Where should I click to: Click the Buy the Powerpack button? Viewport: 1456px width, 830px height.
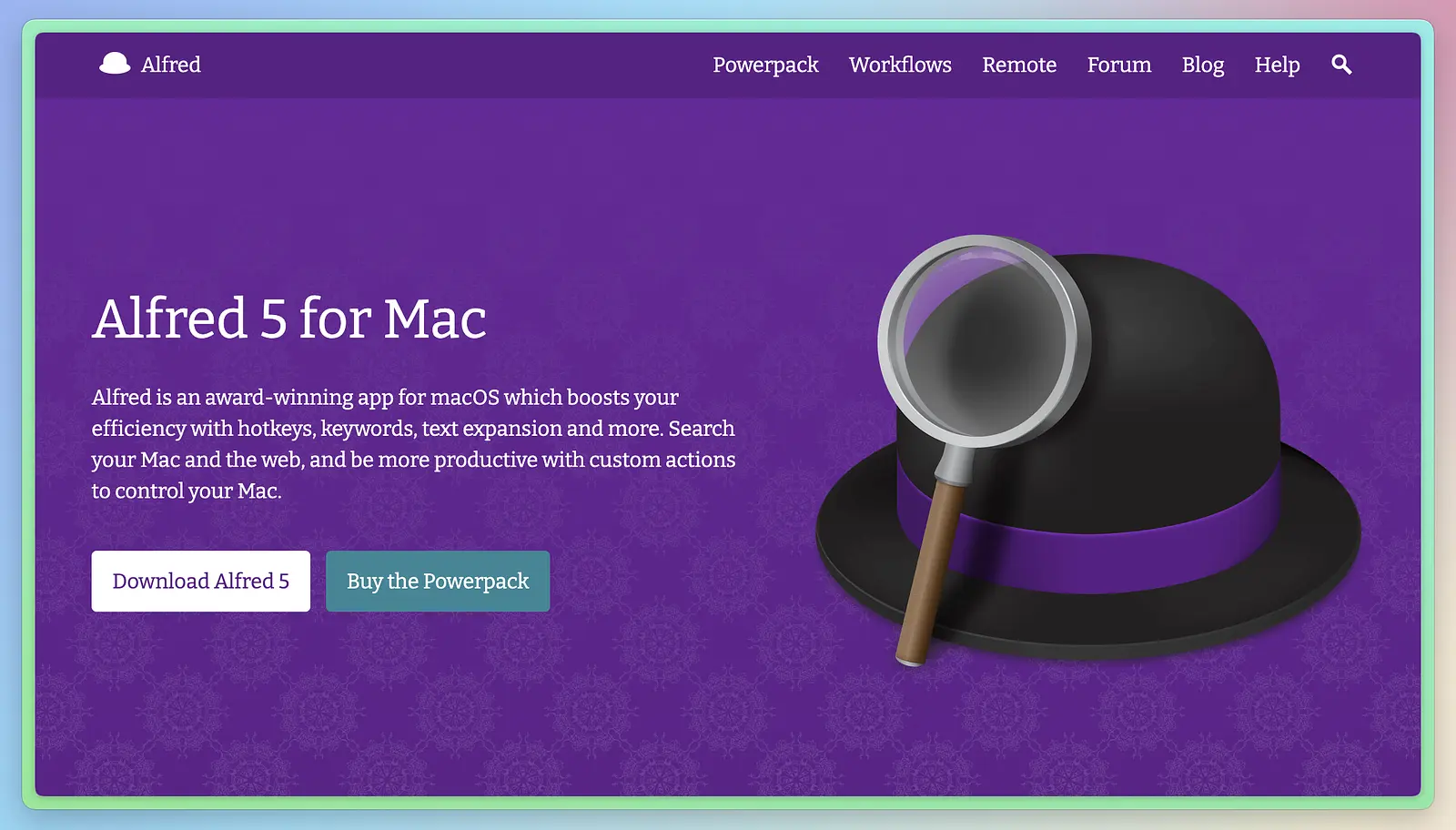438,581
